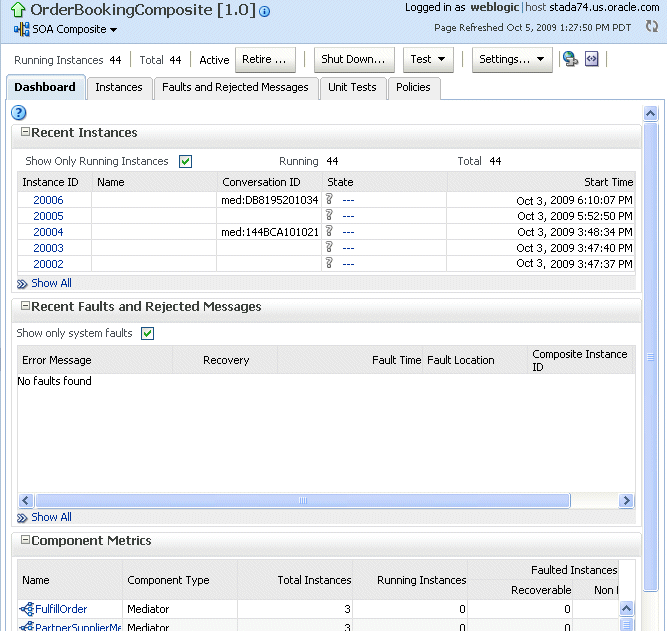Screen dimensions: 667x631
Task: Open instance 20006 link
Action: [48, 200]
